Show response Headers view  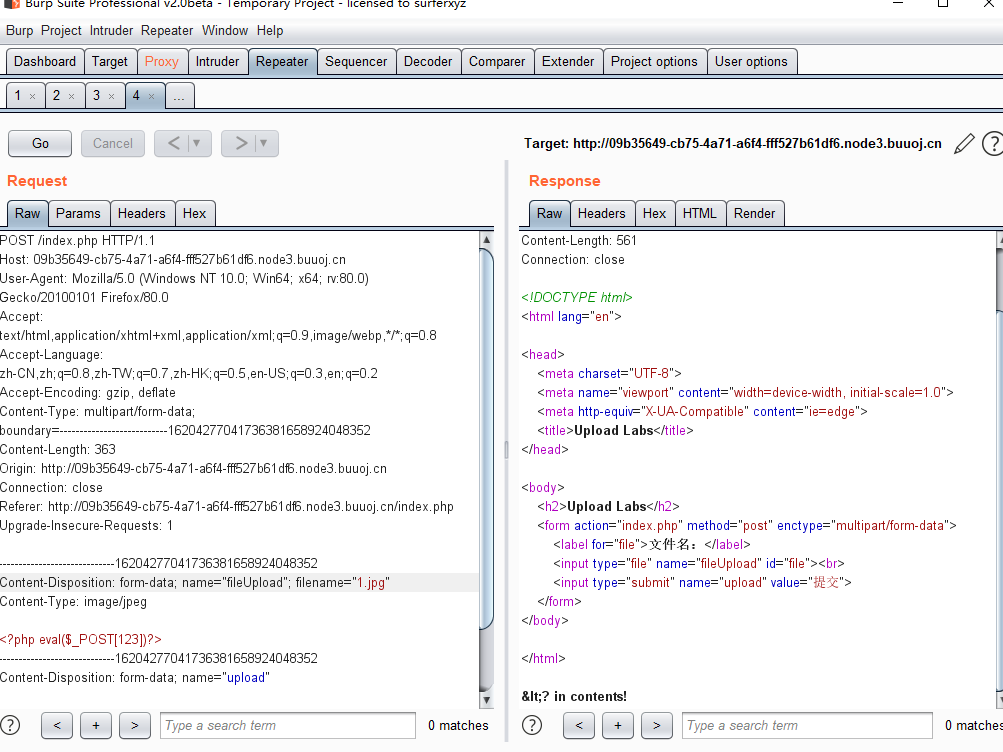tap(601, 214)
